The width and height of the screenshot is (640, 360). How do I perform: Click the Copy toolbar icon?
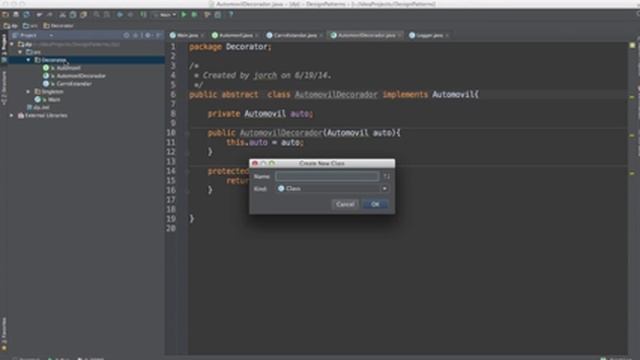(73, 15)
